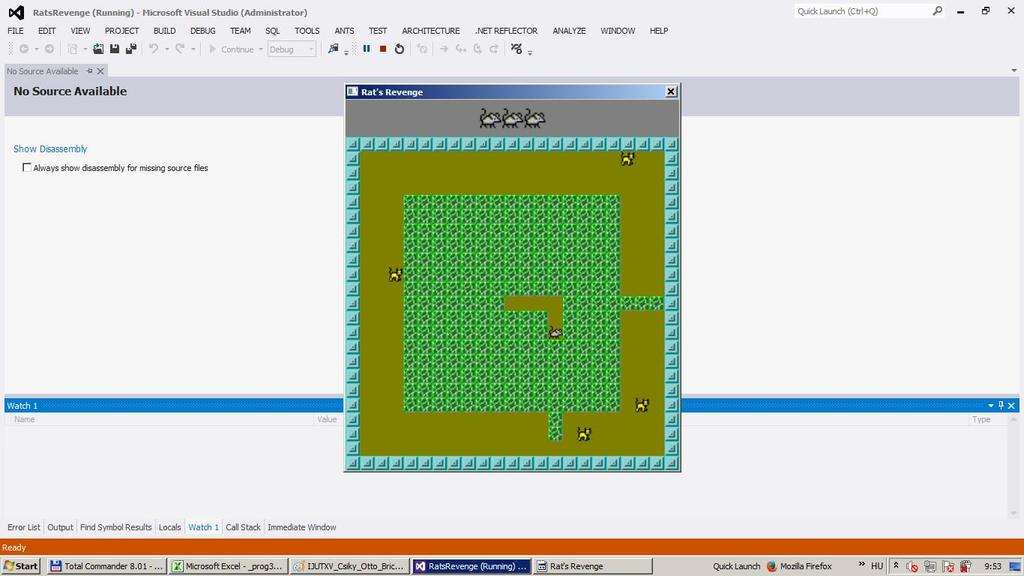
Task: Expand the Redo history dropdown arrow
Action: click(193, 49)
